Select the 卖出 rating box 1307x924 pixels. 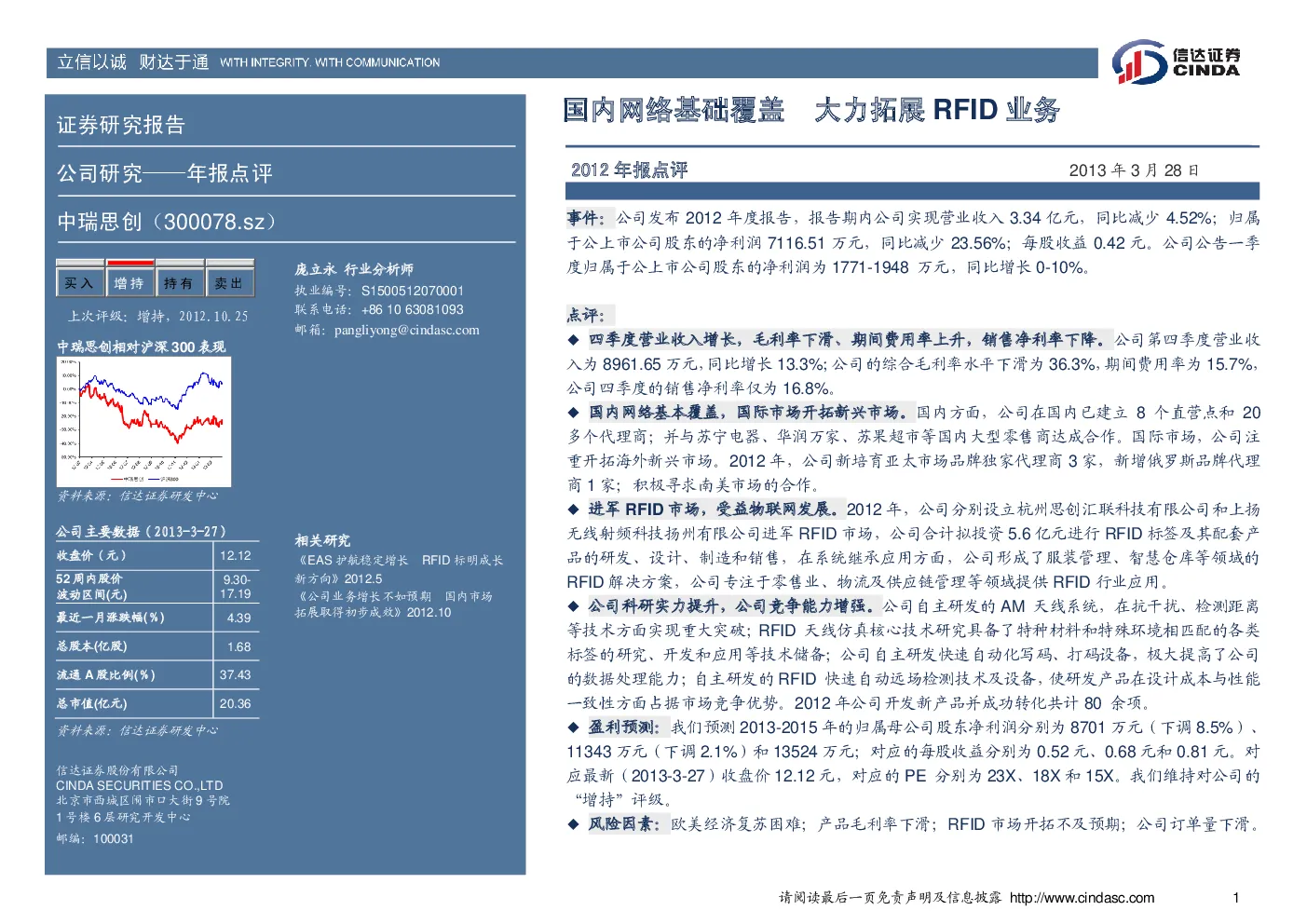pos(229,282)
